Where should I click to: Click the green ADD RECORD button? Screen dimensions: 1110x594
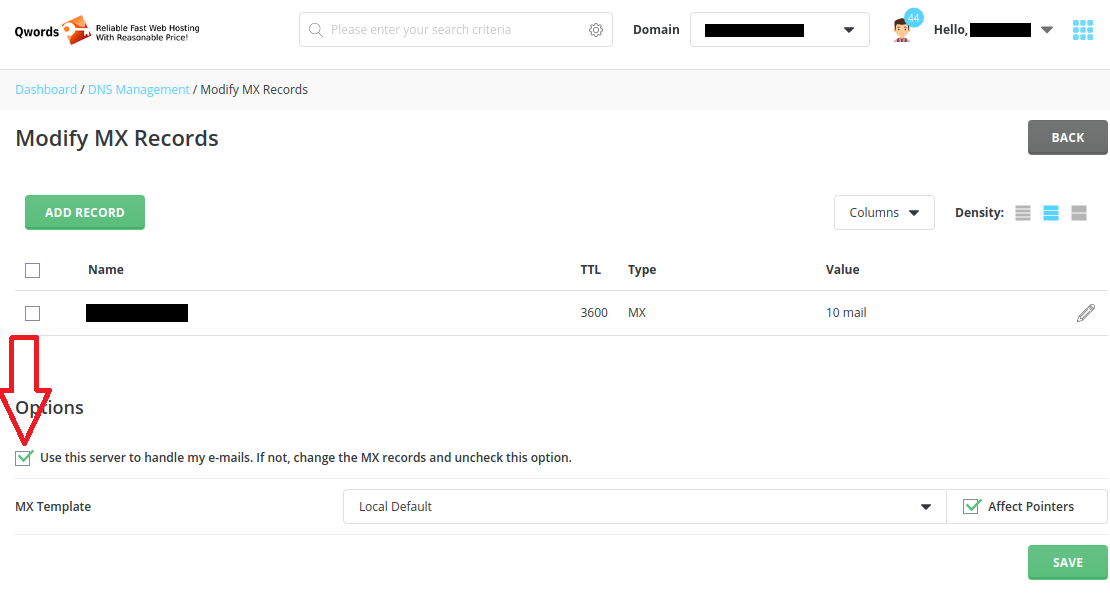(85, 213)
